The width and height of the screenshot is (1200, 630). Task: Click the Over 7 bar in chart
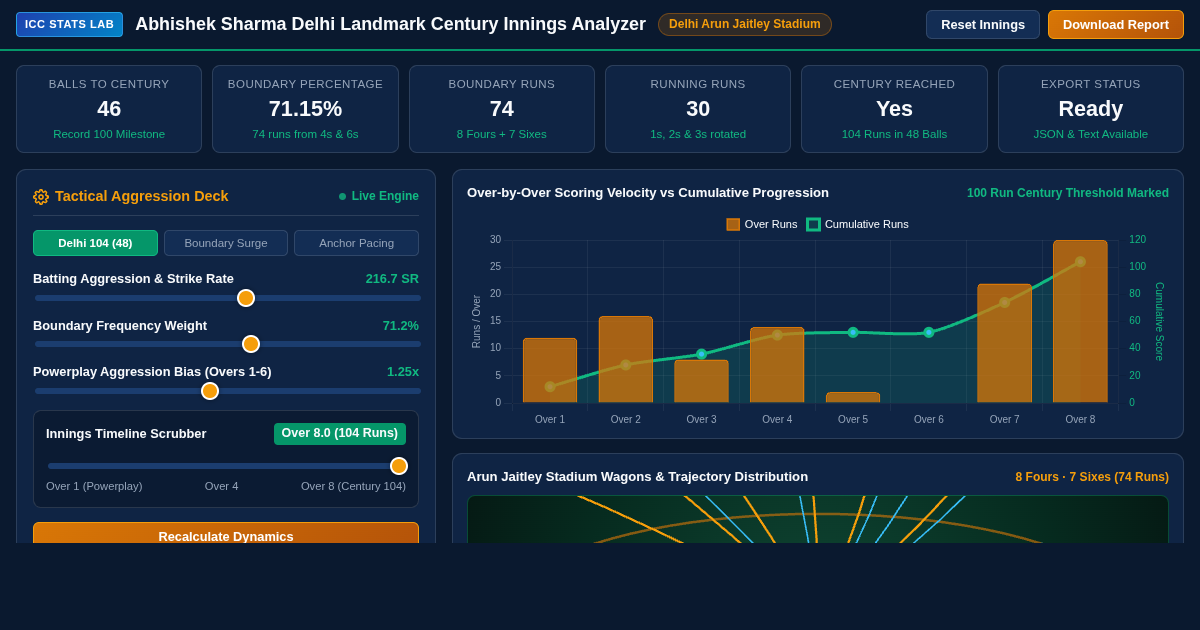[x=1004, y=343]
